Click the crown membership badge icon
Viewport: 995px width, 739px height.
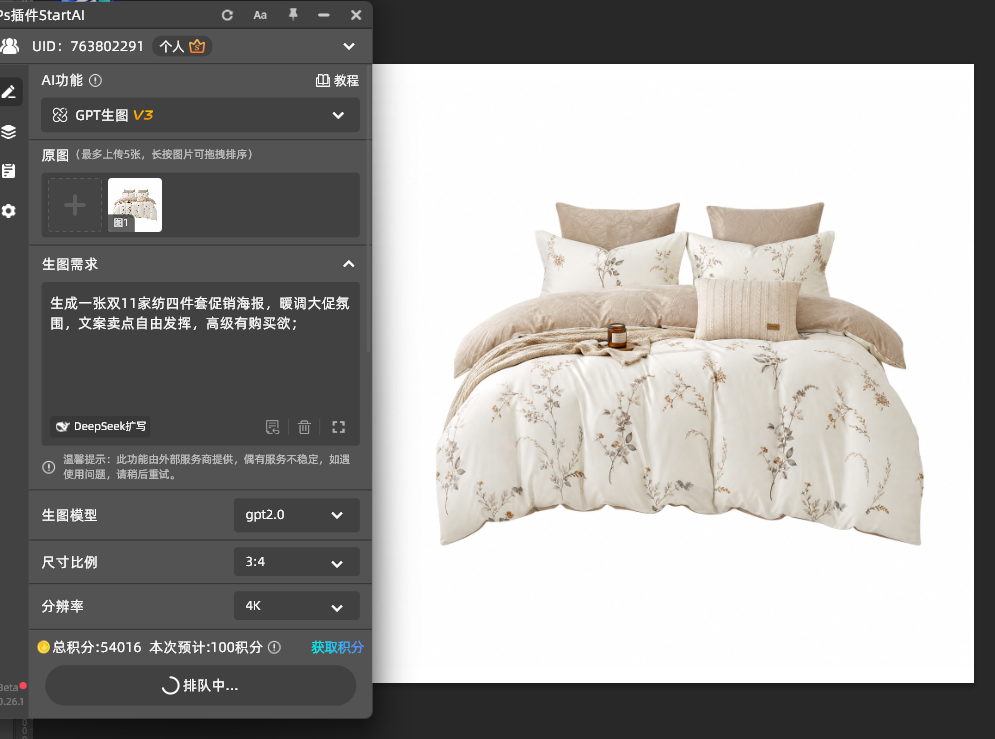(197, 46)
